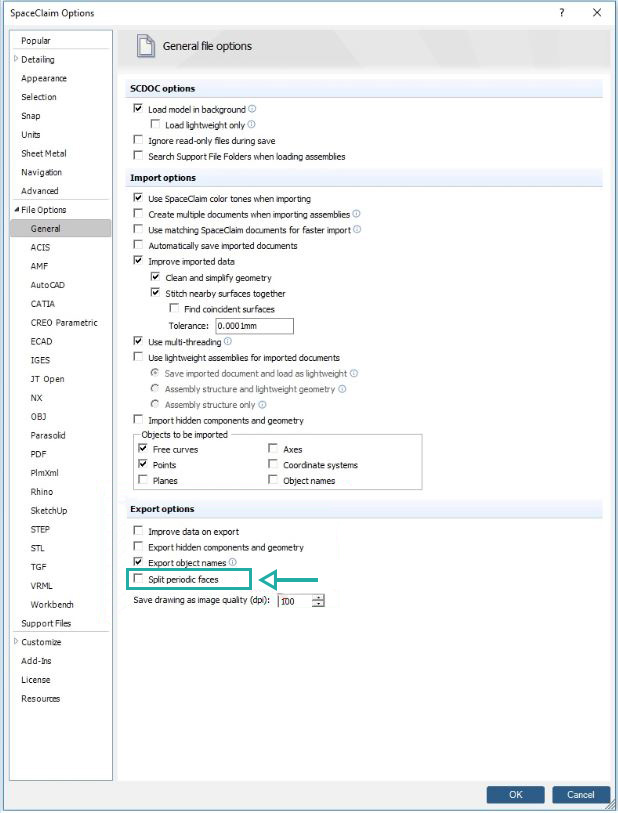
Task: Increase image quality dpi with spinner arrow
Action: tap(318, 598)
